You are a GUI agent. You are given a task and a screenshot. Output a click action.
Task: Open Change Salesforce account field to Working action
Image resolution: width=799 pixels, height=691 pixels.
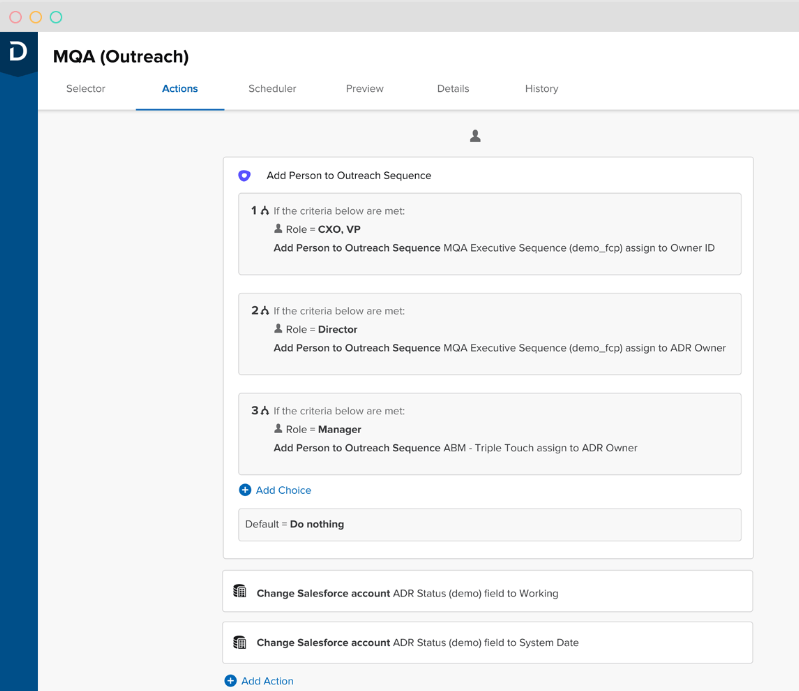(488, 591)
